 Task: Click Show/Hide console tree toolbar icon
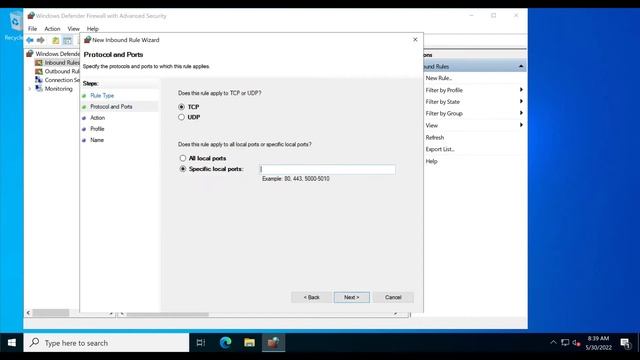pyautogui.click(x=67, y=40)
